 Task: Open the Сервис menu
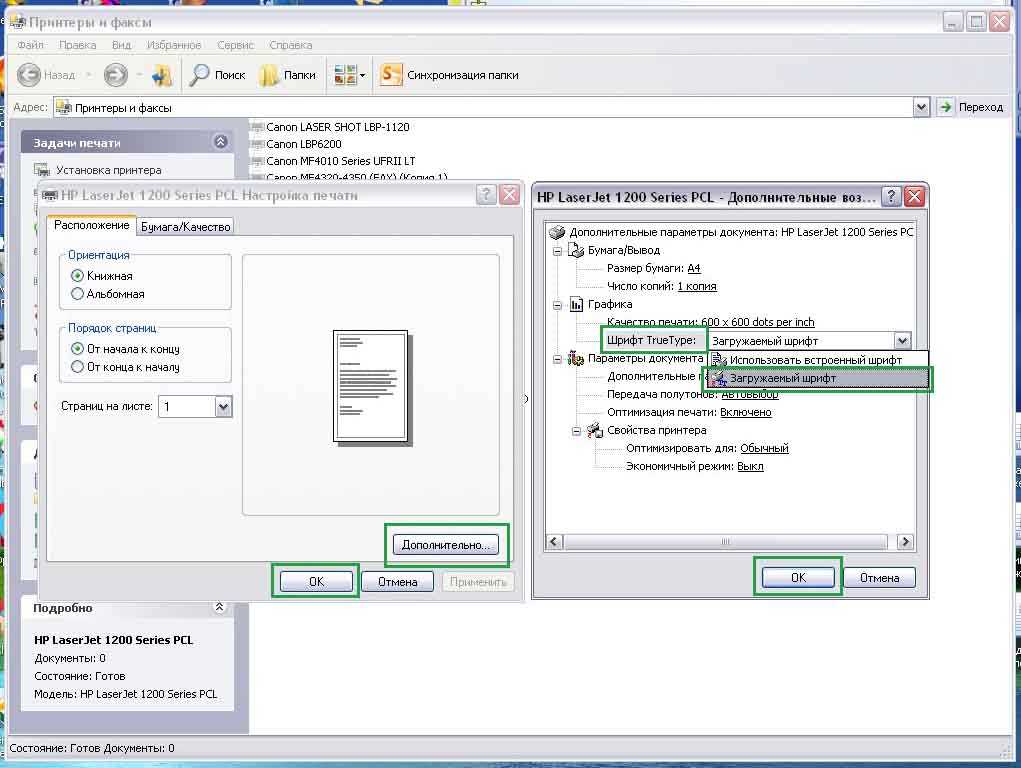tap(235, 45)
